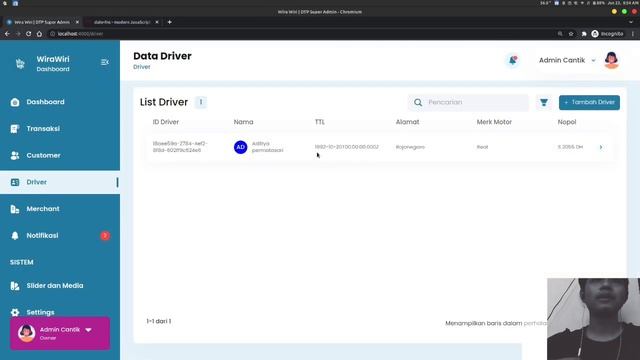The width and height of the screenshot is (640, 360).
Task: Click the Tambah Driver button
Action: pos(589,102)
